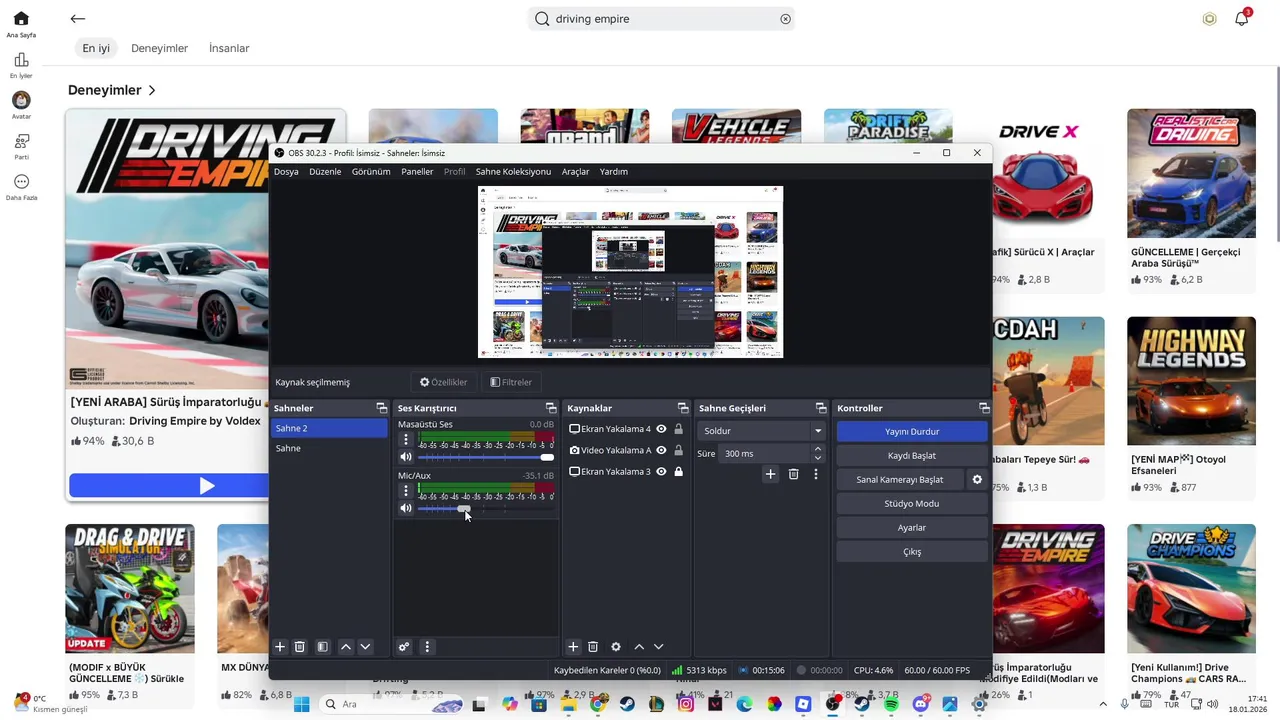The height and width of the screenshot is (720, 1280).
Task: Mute Mic/Aux speaker icon
Action: (x=406, y=508)
